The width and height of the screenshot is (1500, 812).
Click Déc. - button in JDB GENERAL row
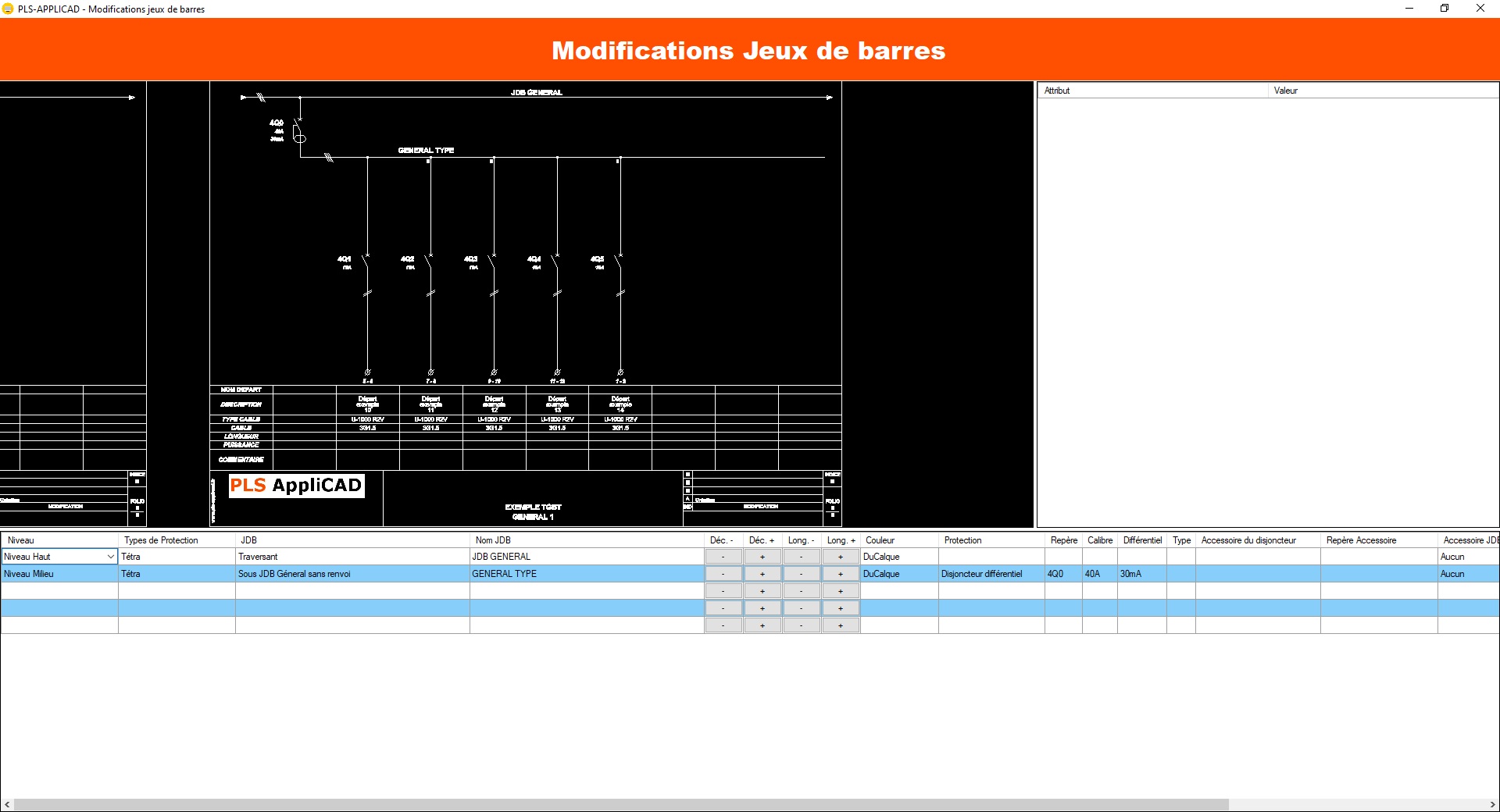(x=723, y=557)
